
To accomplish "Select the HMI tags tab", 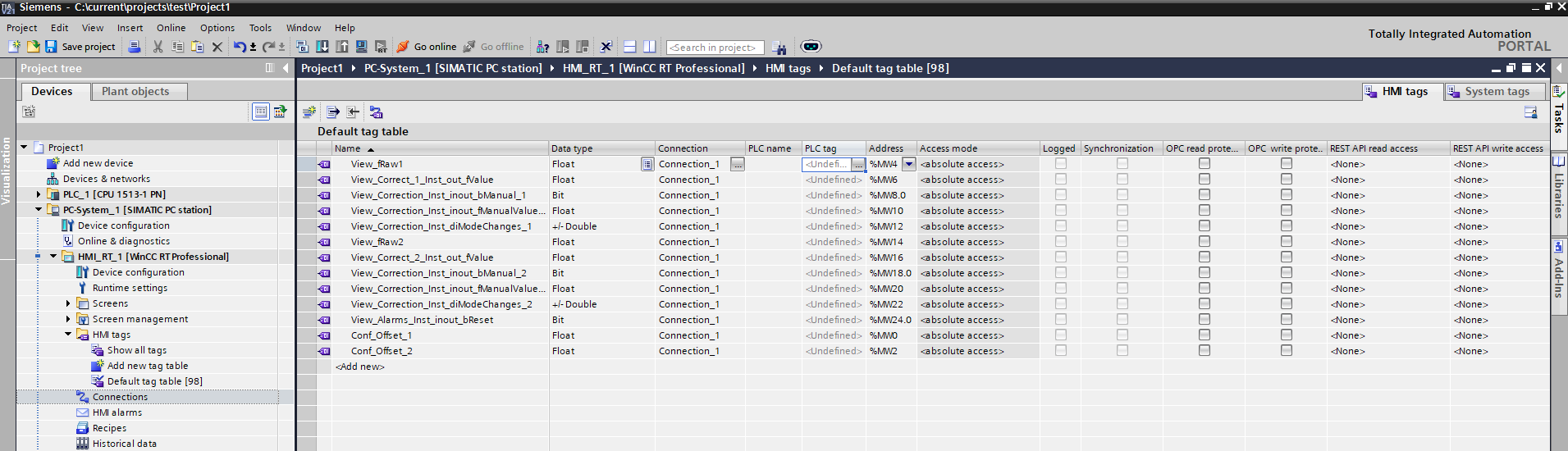I will [1401, 92].
